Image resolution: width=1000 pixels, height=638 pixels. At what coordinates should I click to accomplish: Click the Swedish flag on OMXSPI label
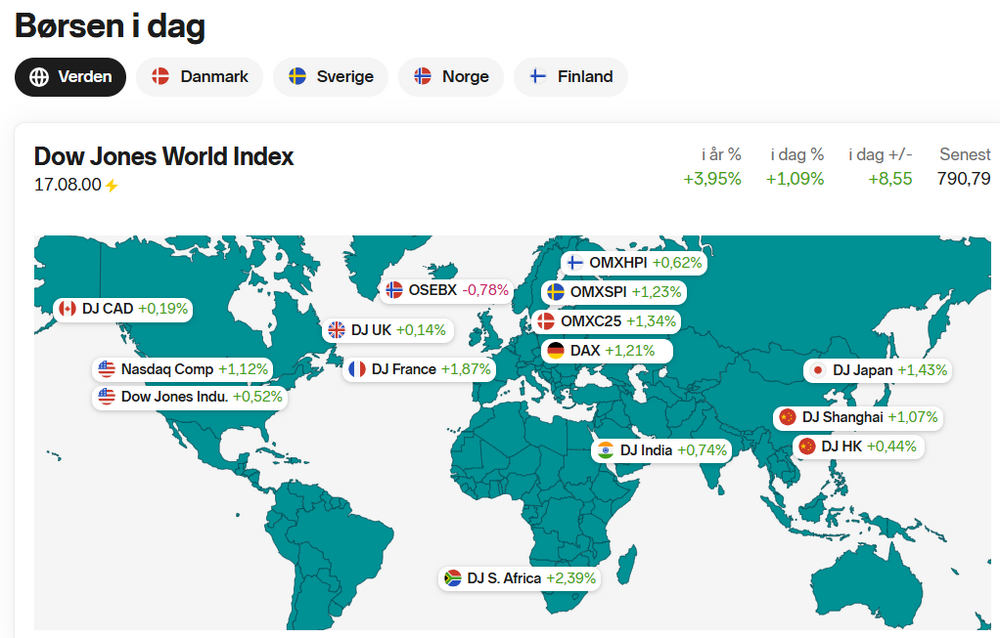(x=555, y=292)
